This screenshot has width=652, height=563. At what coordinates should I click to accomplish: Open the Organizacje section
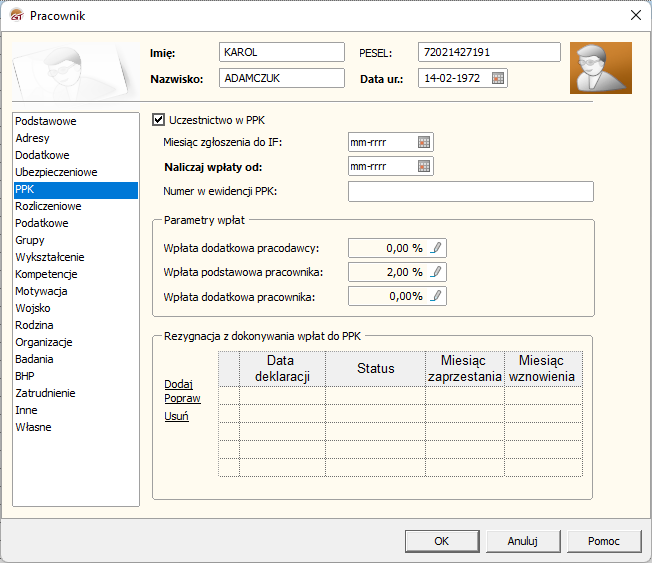point(75,342)
